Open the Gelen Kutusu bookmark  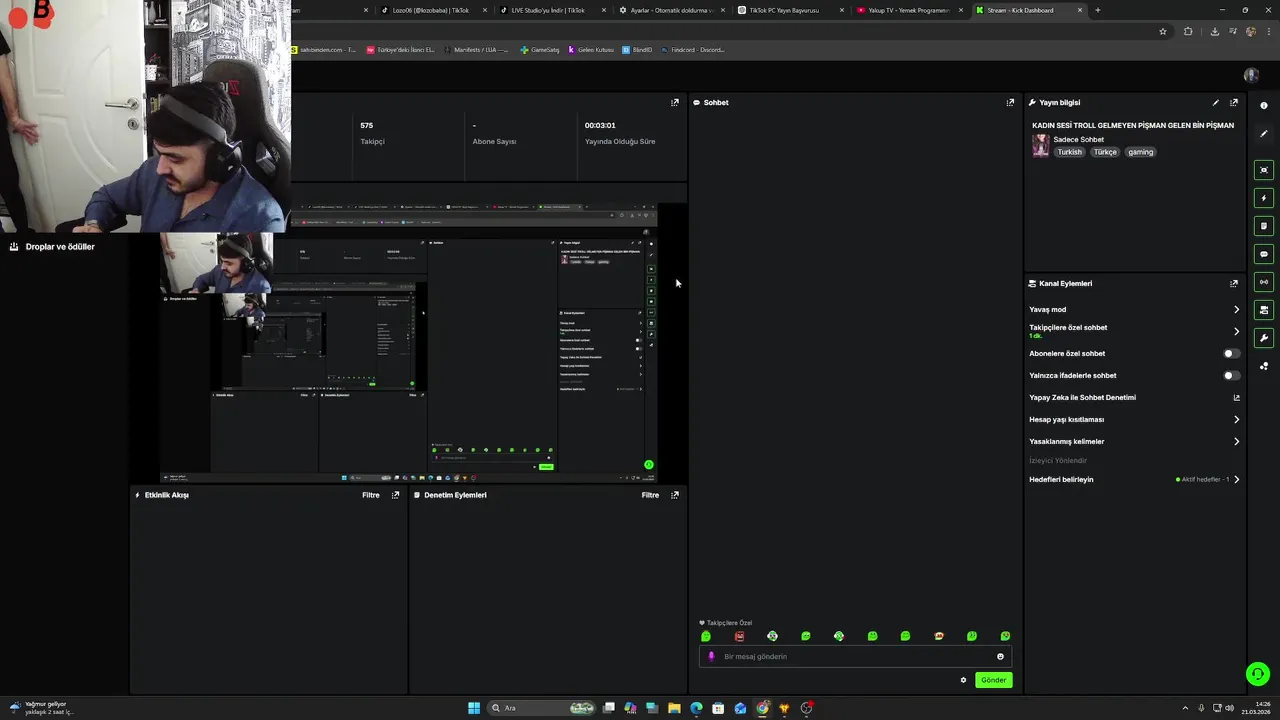point(591,50)
